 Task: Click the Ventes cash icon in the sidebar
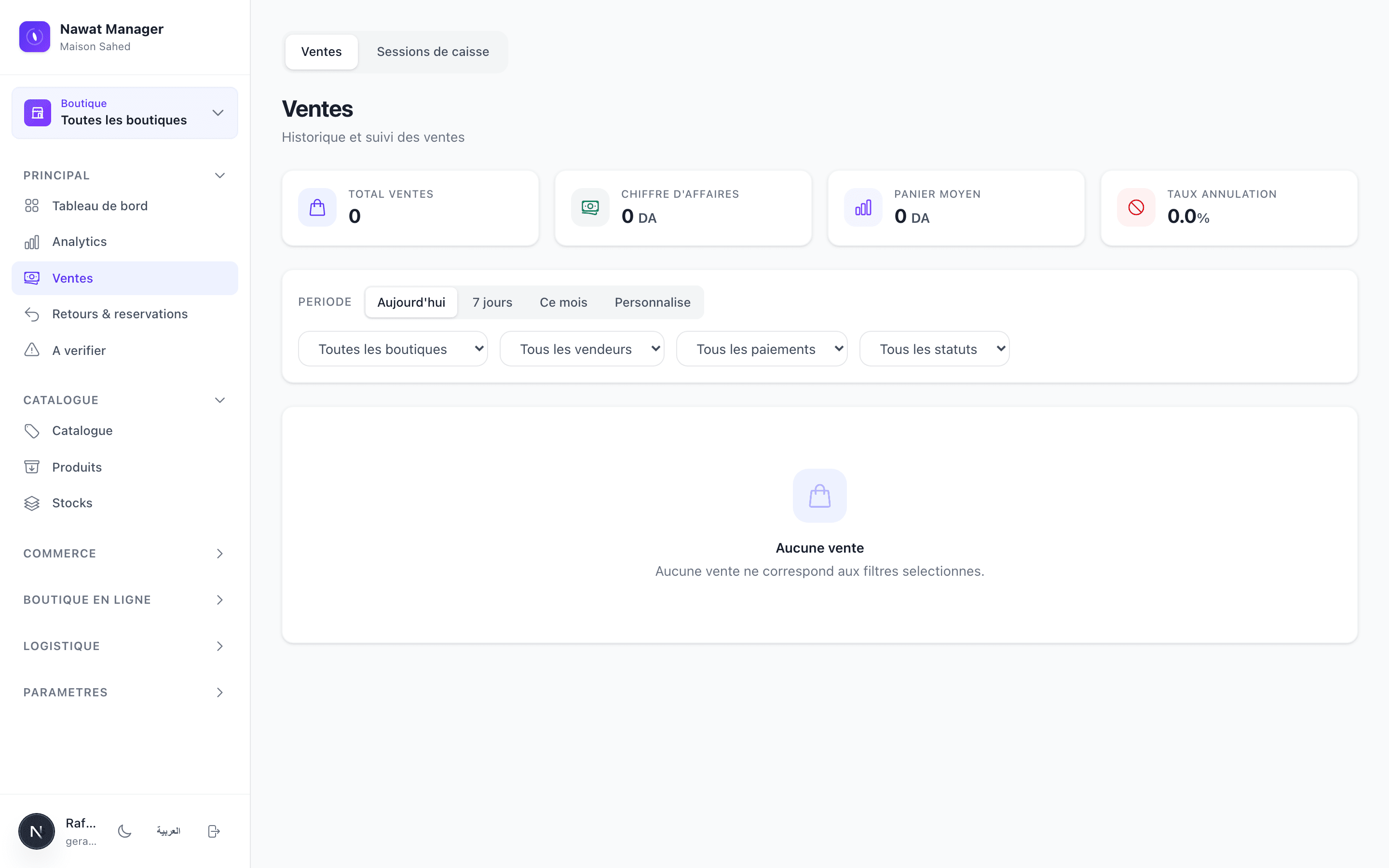[31, 278]
